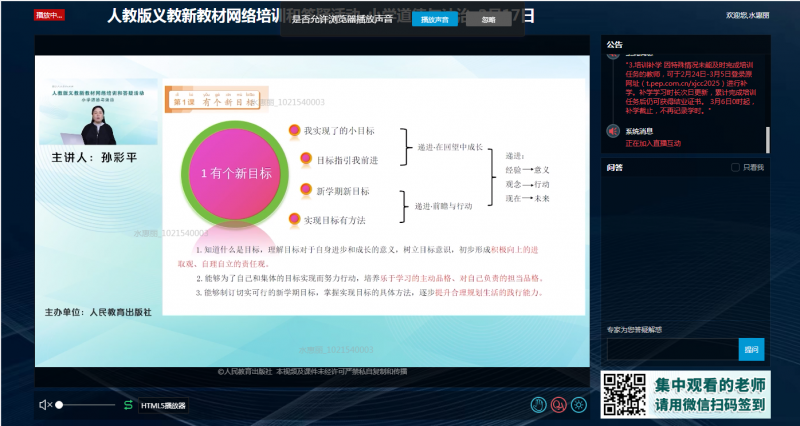Viewport: 800px width, 426px height.
Task: Click the 公告 panel header
Action: pos(615,45)
